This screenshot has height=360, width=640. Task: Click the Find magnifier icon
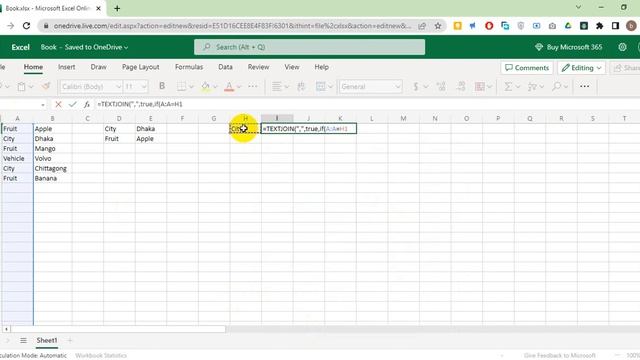[556, 86]
